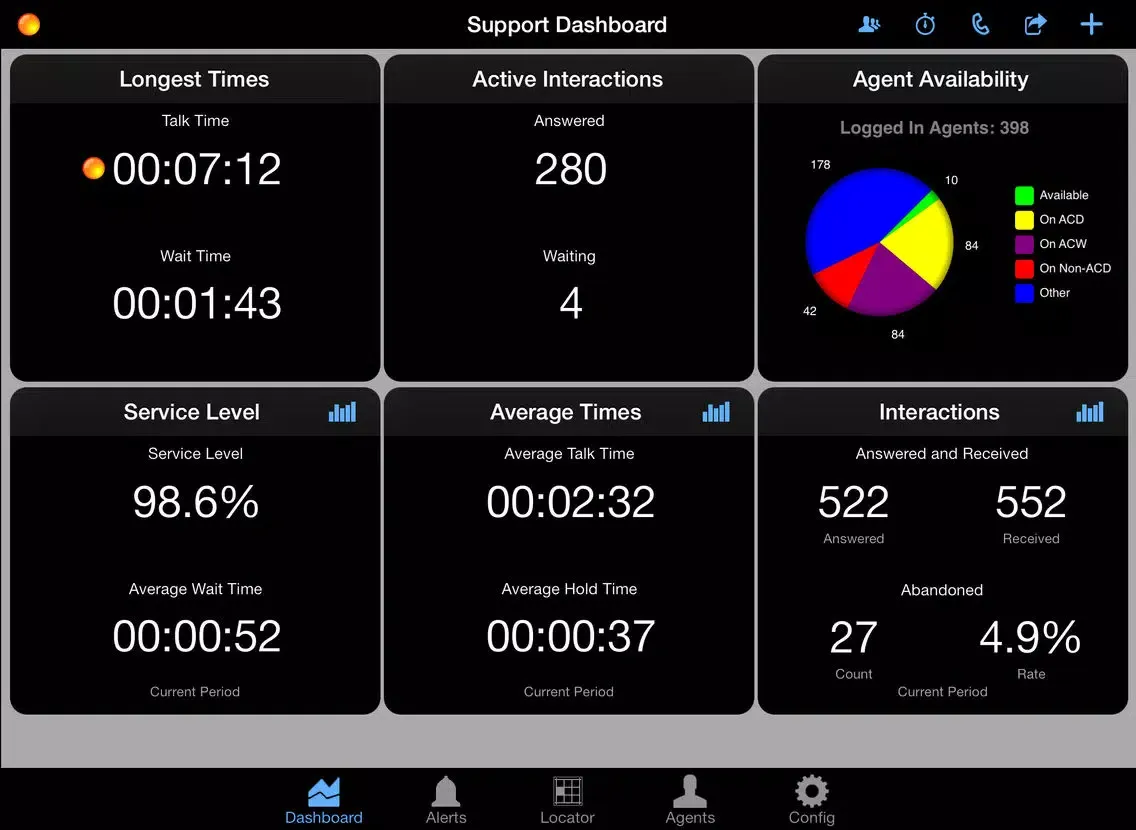The width and height of the screenshot is (1136, 830).
Task: Click the abandoned count 27
Action: coord(853,637)
